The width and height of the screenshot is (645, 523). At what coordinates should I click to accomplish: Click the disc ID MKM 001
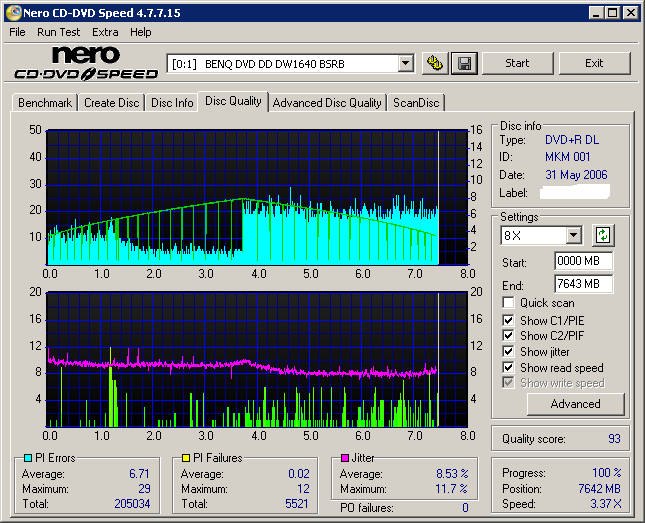tap(568, 157)
